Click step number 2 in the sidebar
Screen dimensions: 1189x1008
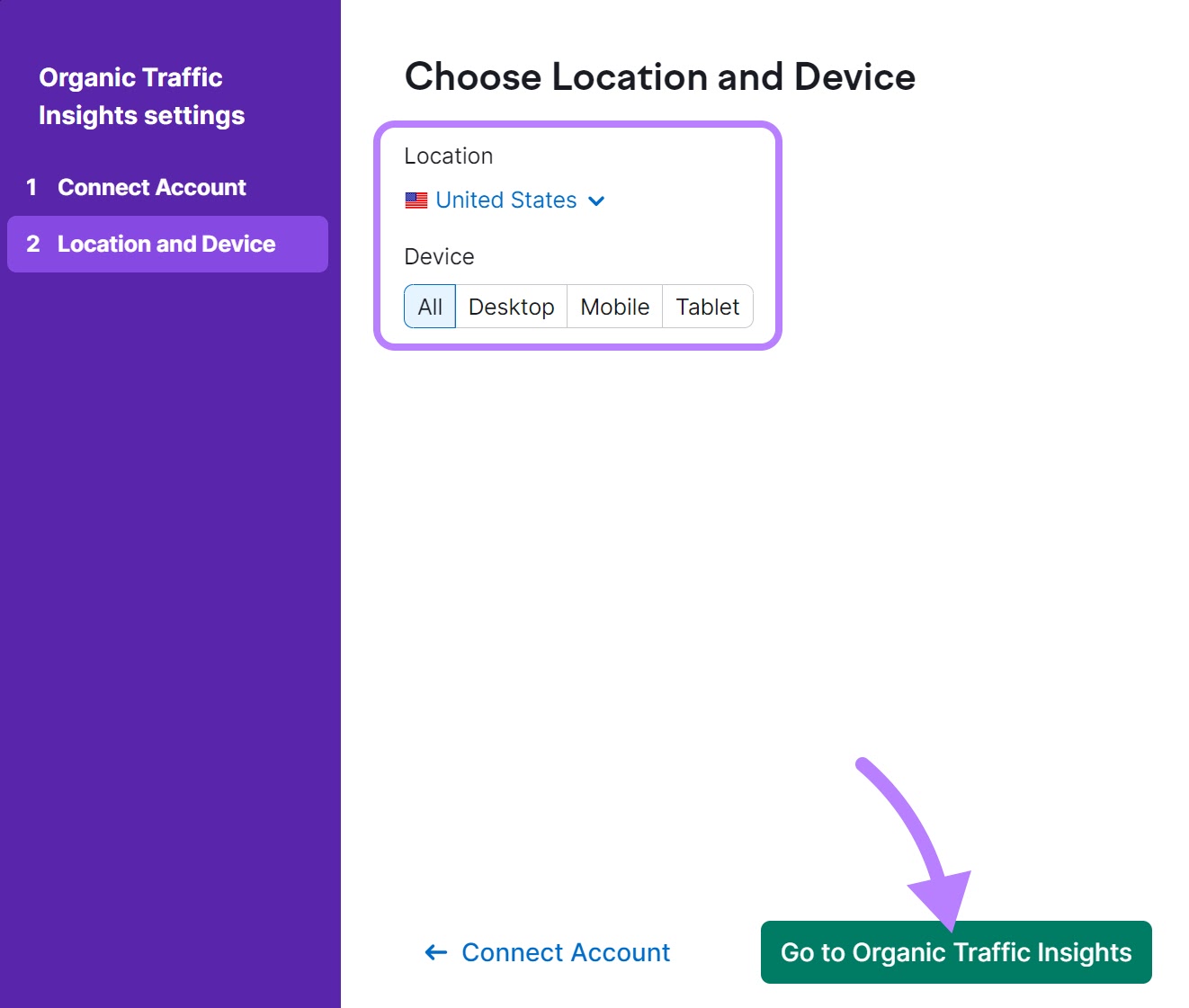coord(34,244)
